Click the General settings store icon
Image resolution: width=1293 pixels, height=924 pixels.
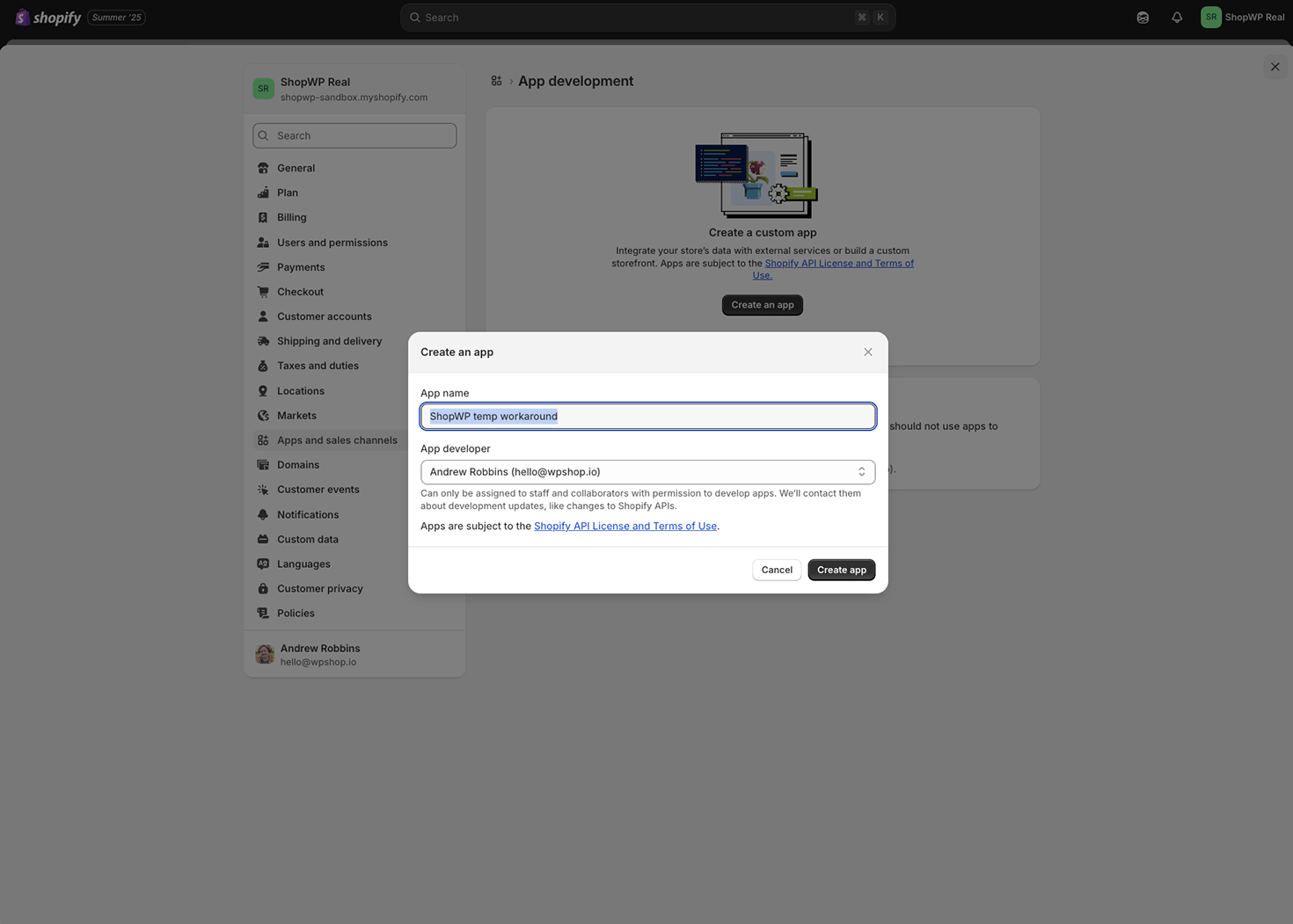(x=263, y=168)
